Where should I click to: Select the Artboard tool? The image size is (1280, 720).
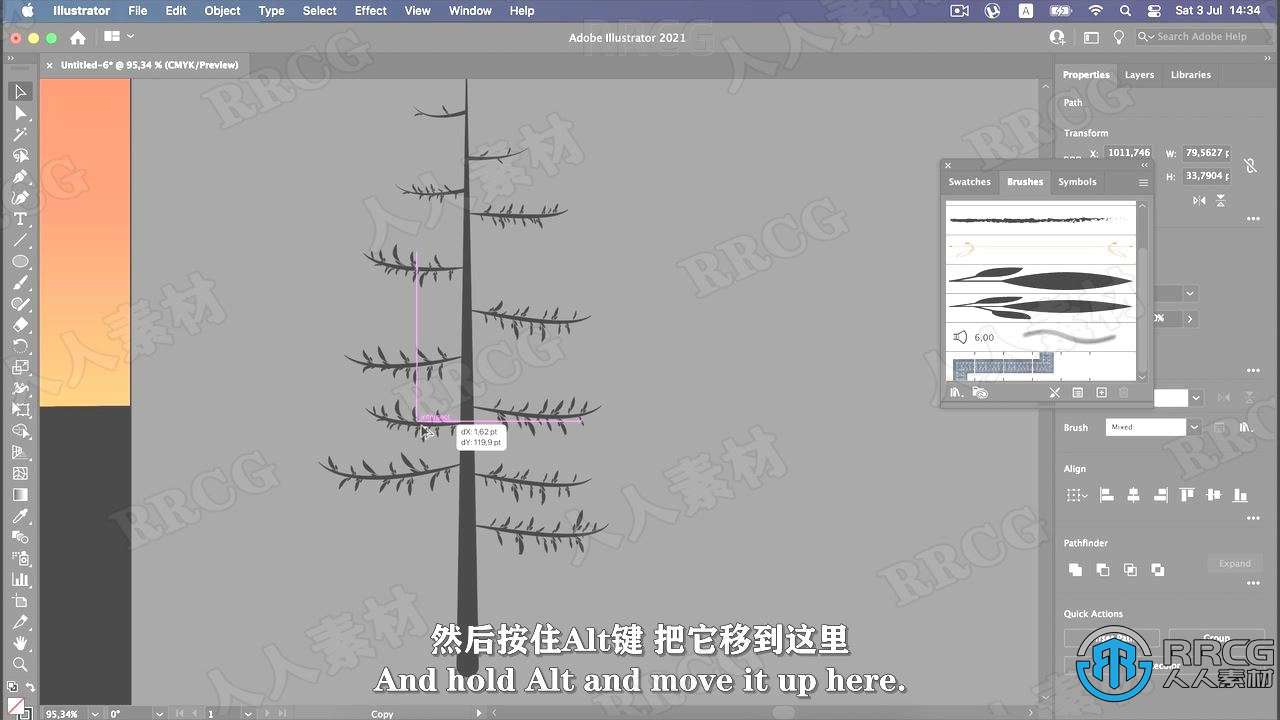click(20, 601)
